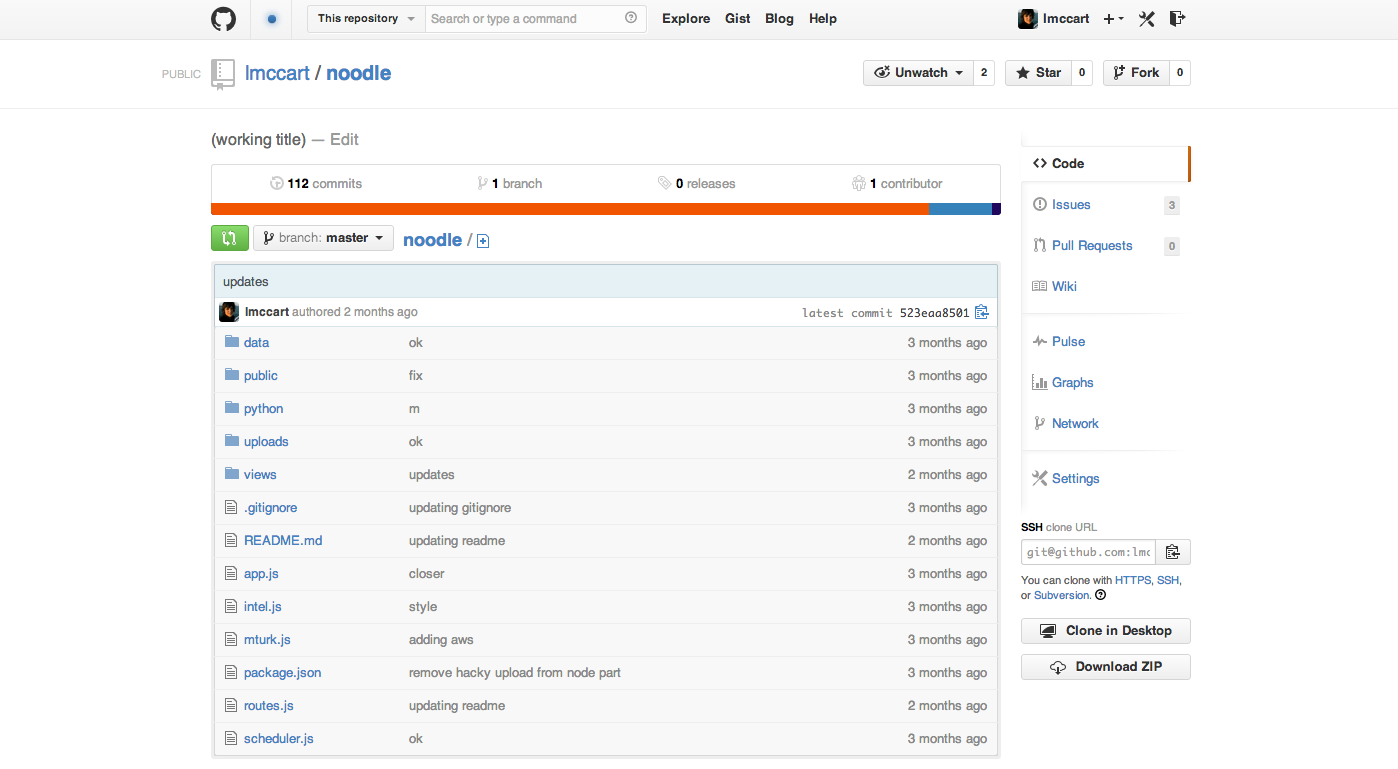1398x769 pixels.
Task: Open the Graphs tab
Action: pos(1105,383)
